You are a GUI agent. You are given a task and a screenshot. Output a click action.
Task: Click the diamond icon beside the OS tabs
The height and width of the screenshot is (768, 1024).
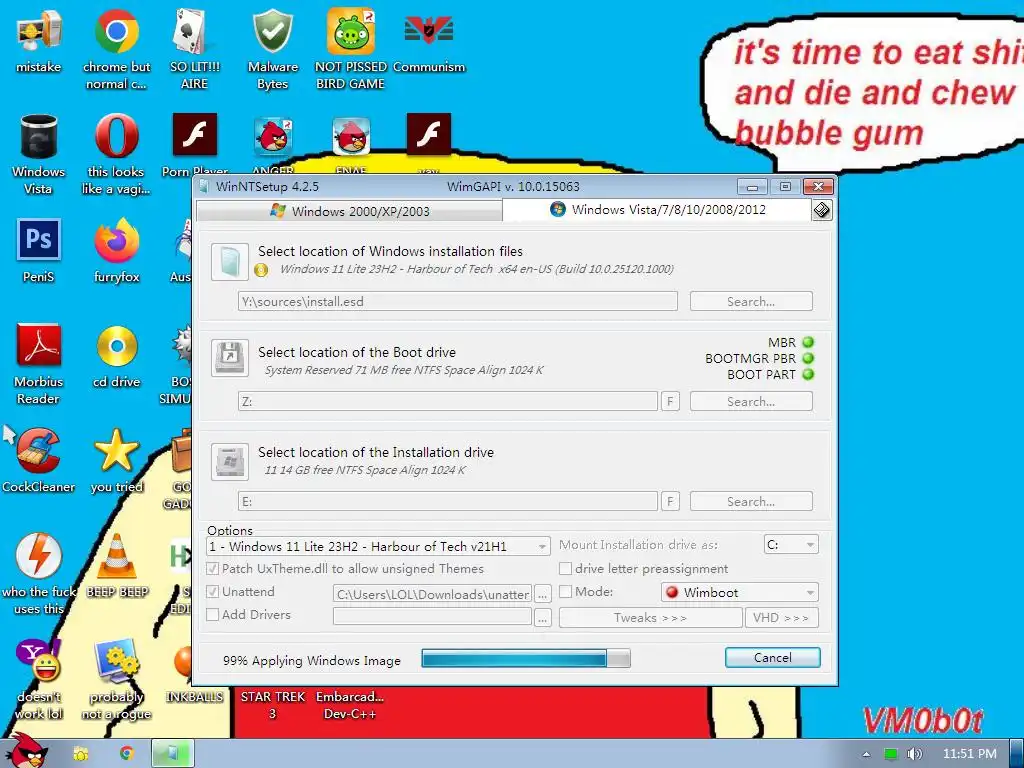pyautogui.click(x=822, y=210)
